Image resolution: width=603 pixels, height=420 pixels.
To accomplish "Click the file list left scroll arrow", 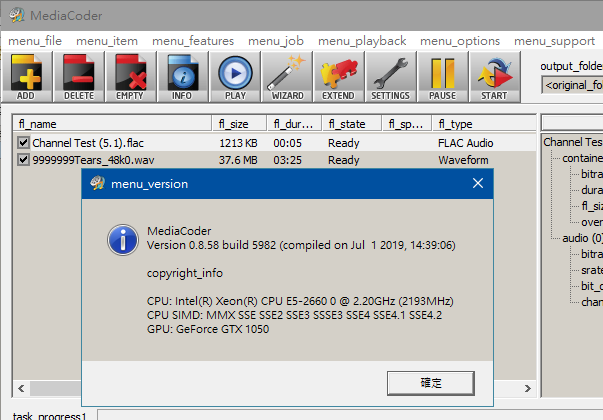I will pyautogui.click(x=21, y=388).
